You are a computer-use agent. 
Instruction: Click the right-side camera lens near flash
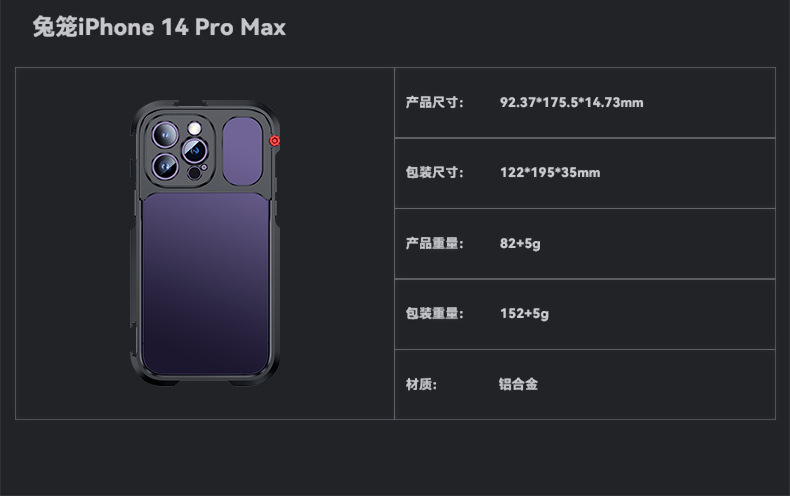point(194,150)
